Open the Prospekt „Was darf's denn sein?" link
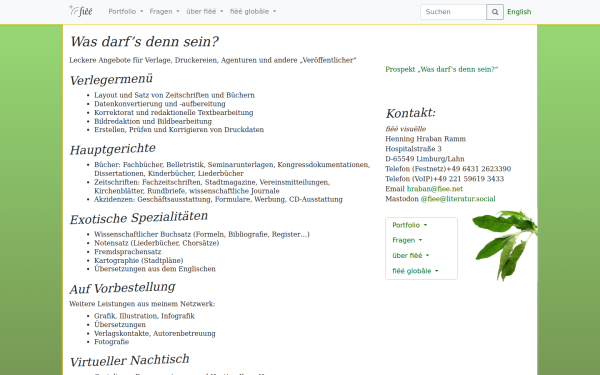 tap(442, 69)
